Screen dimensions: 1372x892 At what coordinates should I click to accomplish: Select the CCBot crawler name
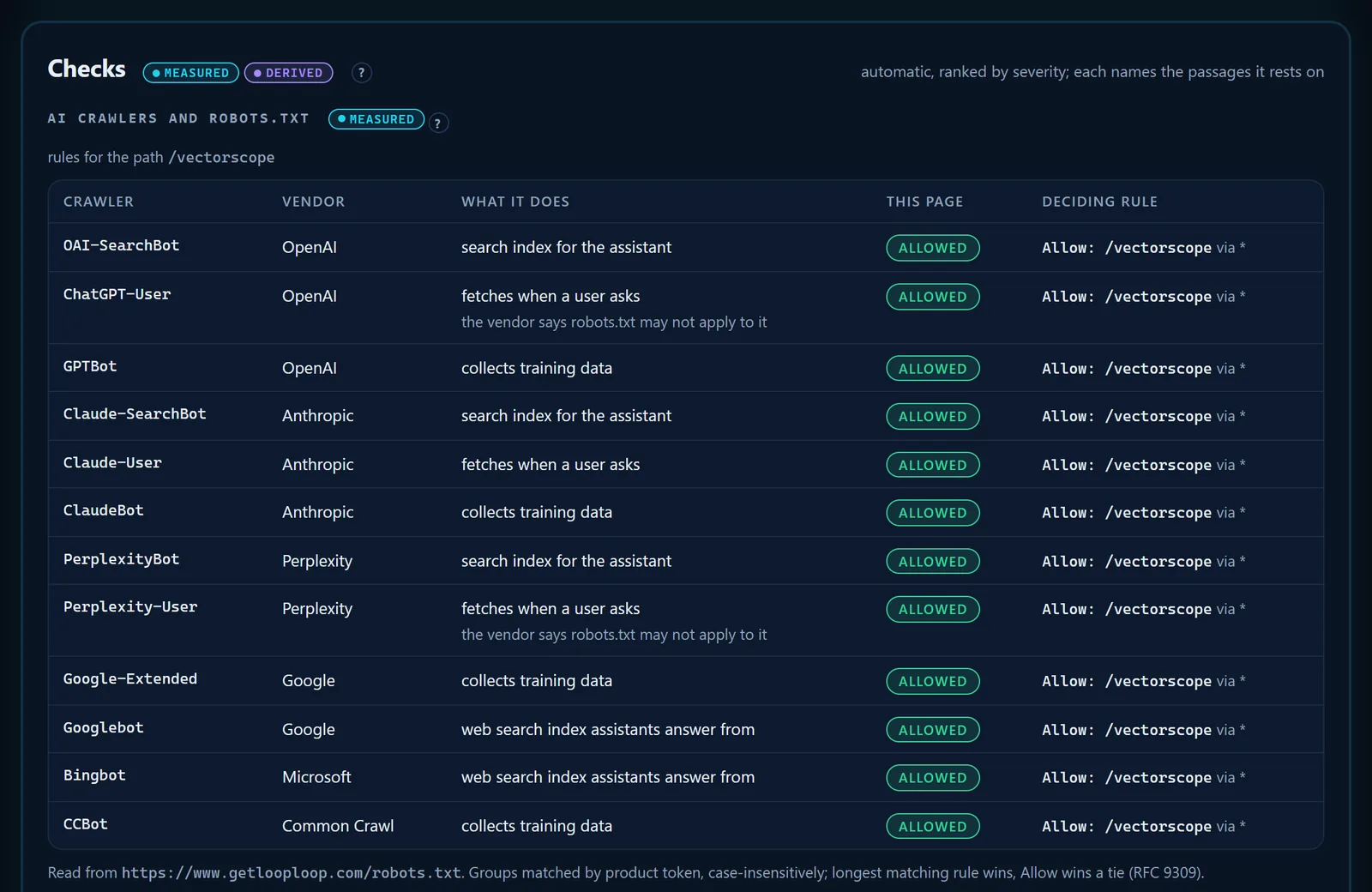click(x=86, y=824)
